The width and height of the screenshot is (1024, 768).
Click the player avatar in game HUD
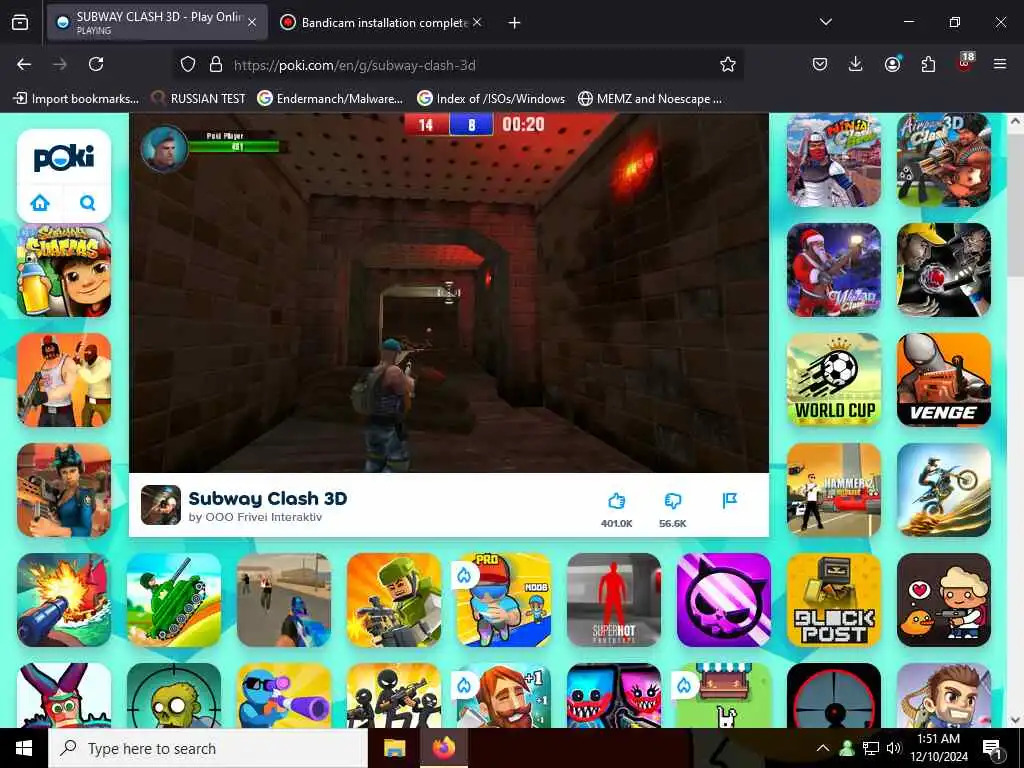point(164,148)
